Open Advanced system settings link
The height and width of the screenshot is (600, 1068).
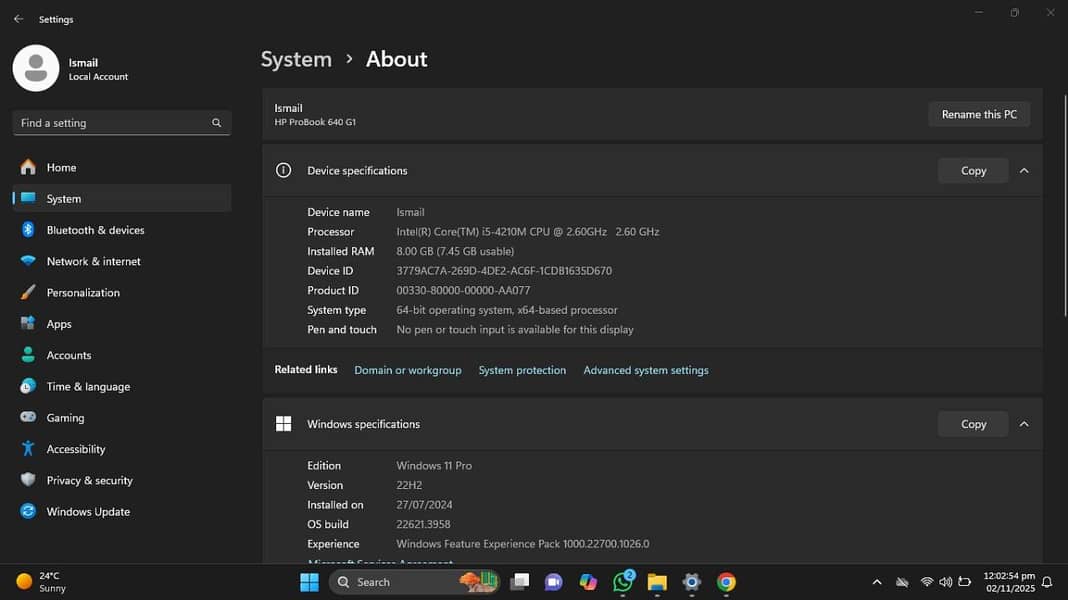tap(646, 370)
